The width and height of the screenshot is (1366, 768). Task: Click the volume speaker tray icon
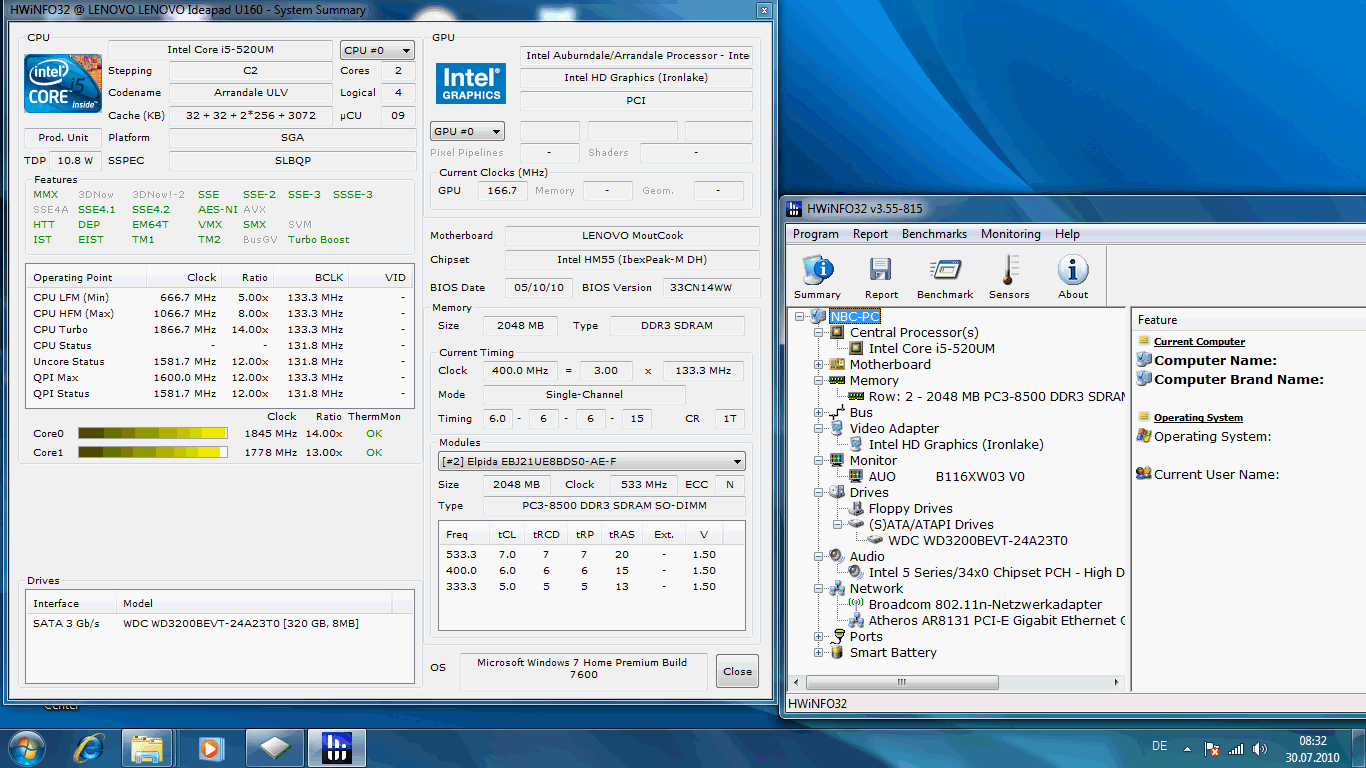(1259, 749)
